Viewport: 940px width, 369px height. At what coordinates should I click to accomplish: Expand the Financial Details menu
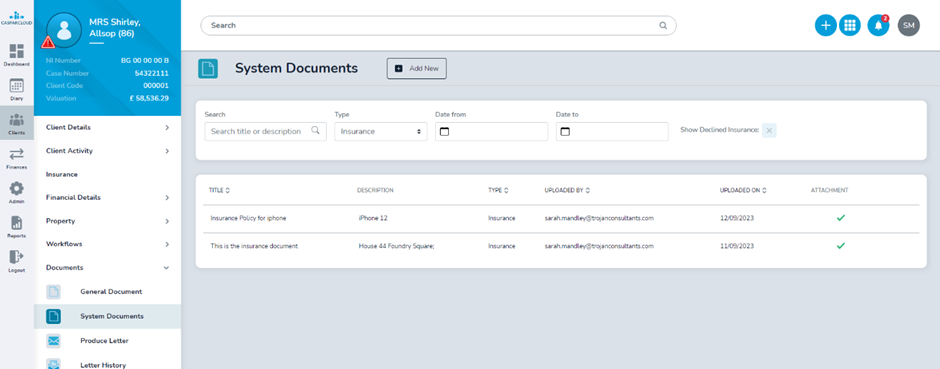click(x=107, y=198)
